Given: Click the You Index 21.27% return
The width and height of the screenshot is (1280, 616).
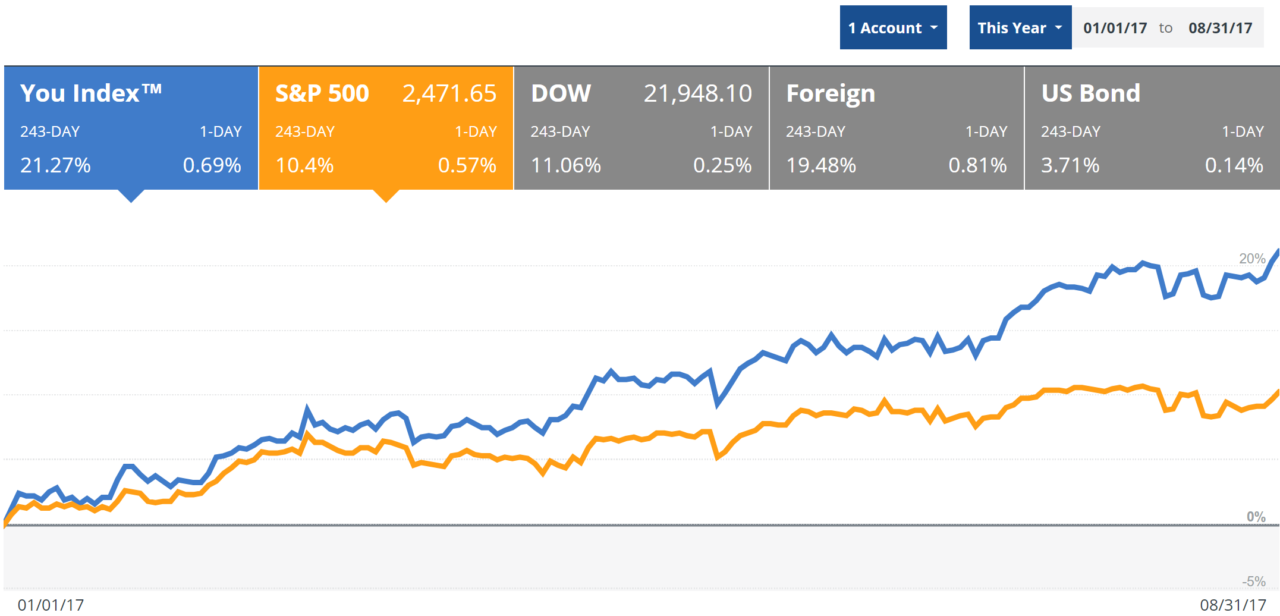Looking at the screenshot, I should pyautogui.click(x=55, y=166).
